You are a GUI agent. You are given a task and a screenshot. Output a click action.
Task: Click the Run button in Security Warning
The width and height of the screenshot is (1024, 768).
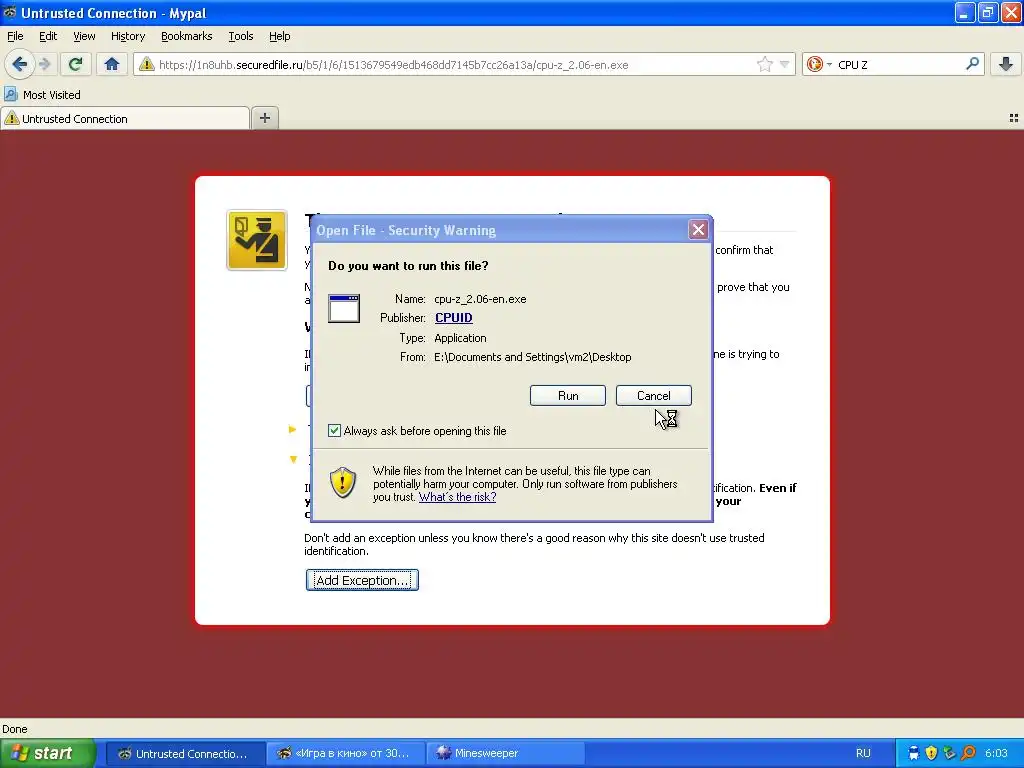(x=568, y=396)
